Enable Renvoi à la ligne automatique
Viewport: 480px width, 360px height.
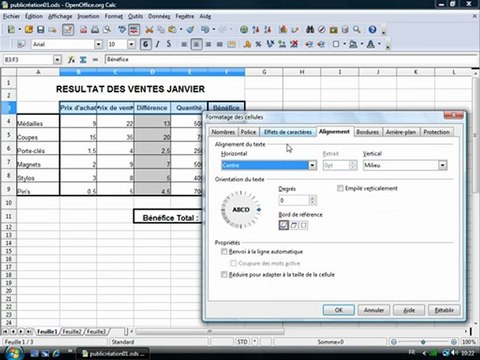[224, 251]
